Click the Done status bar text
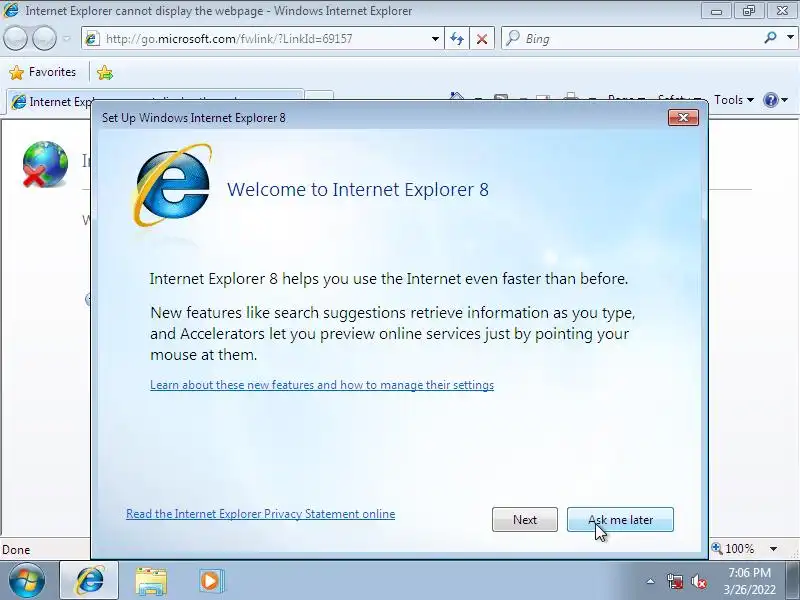Image resolution: width=800 pixels, height=600 pixels. [16, 549]
